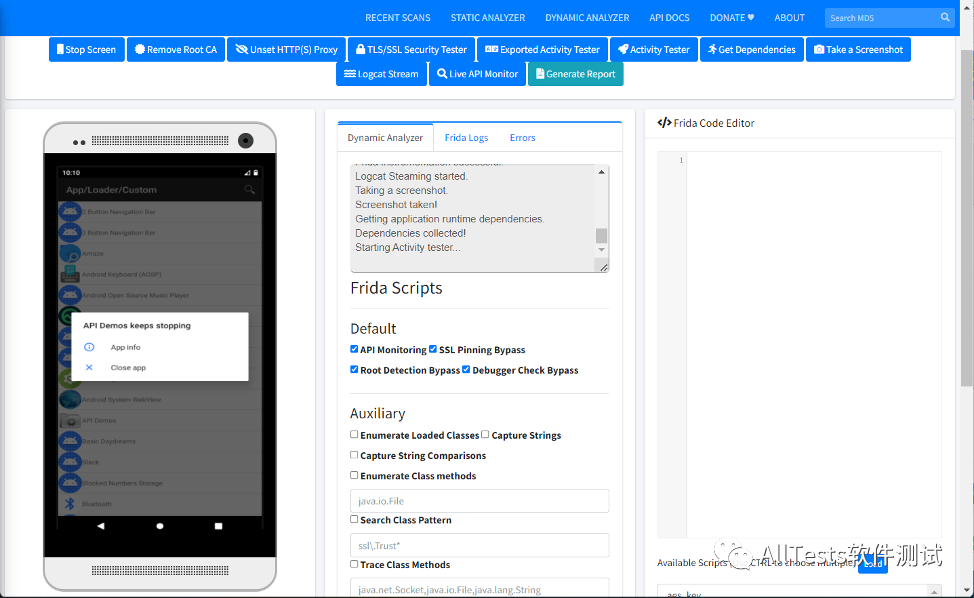Click Take a Screenshot button

click(x=858, y=50)
